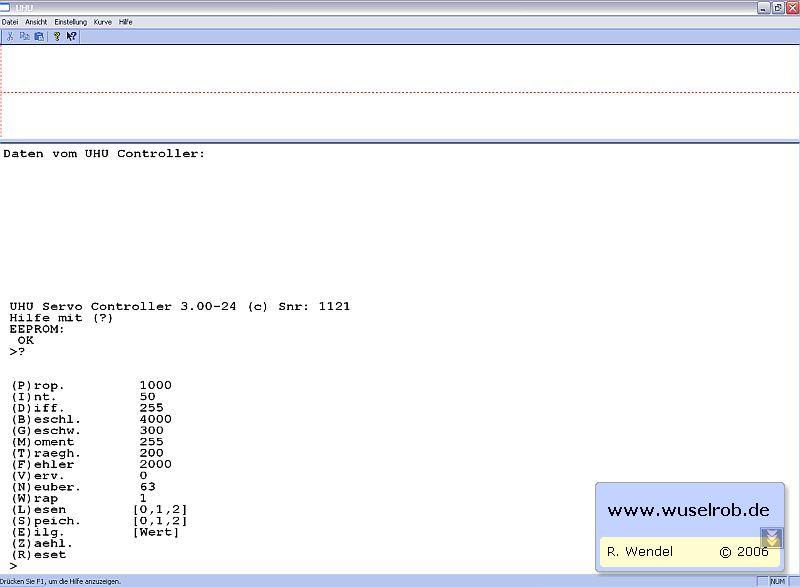Click the Copy toolbar icon
The width and height of the screenshot is (800, 587).
[24, 36]
